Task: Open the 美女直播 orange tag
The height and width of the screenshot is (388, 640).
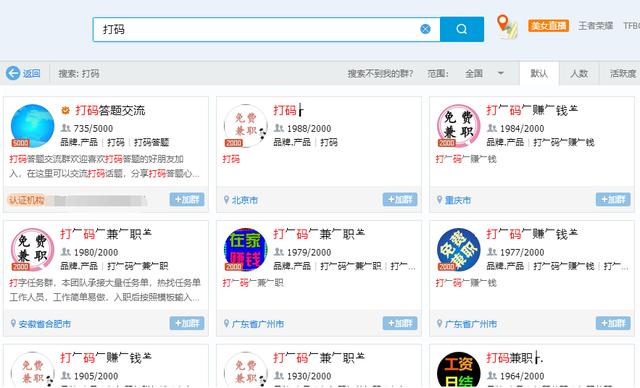Action: coord(548,26)
